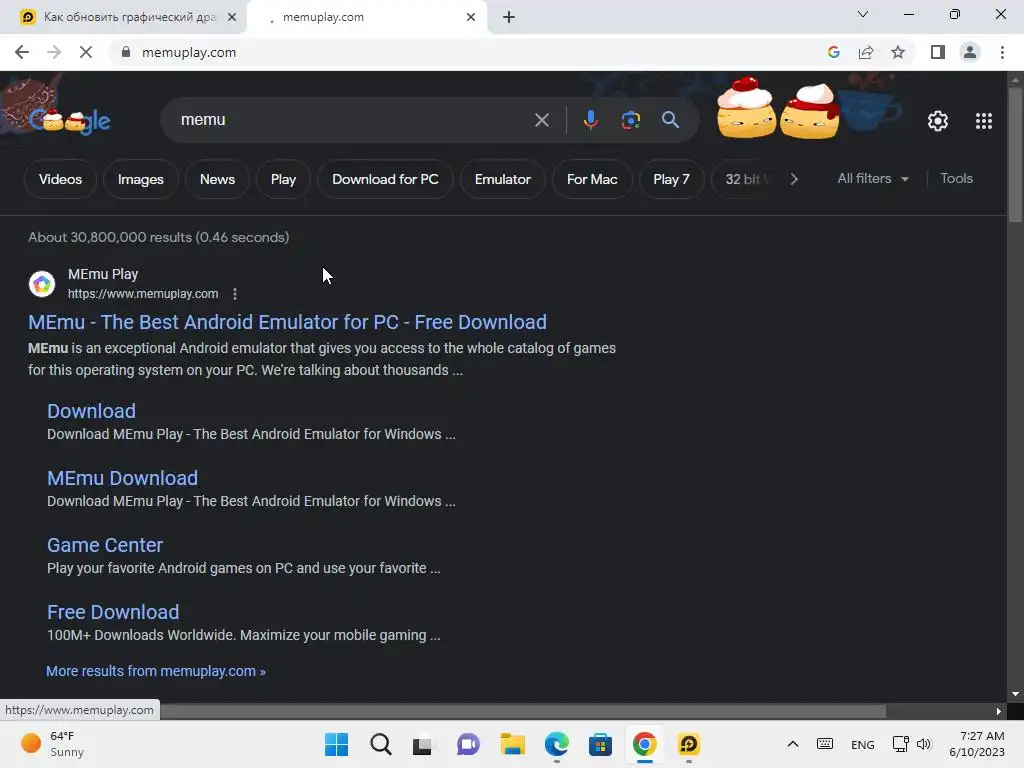Open More results from memuplay.com
The width and height of the screenshot is (1024, 768).
coord(156,671)
